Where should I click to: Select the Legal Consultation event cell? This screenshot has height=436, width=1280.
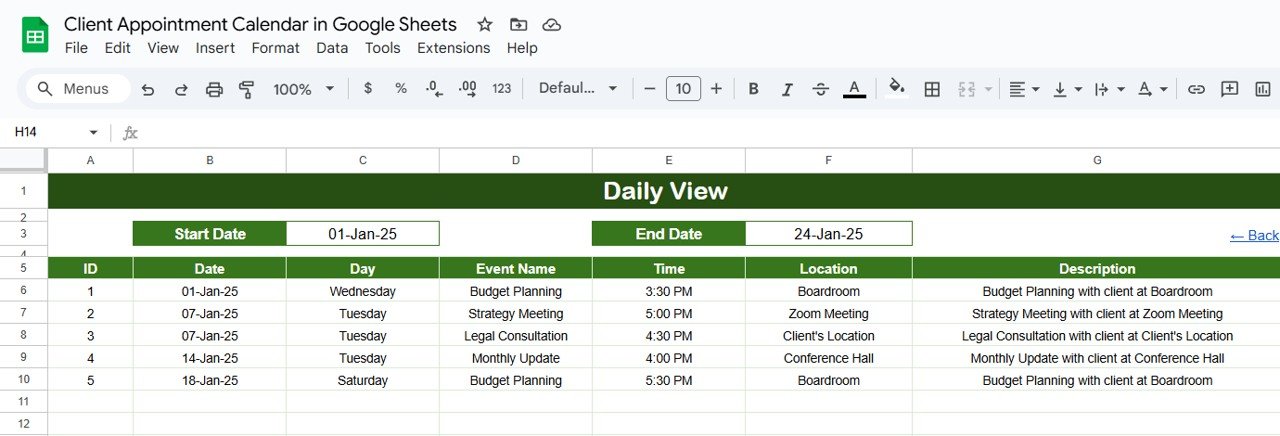[515, 336]
